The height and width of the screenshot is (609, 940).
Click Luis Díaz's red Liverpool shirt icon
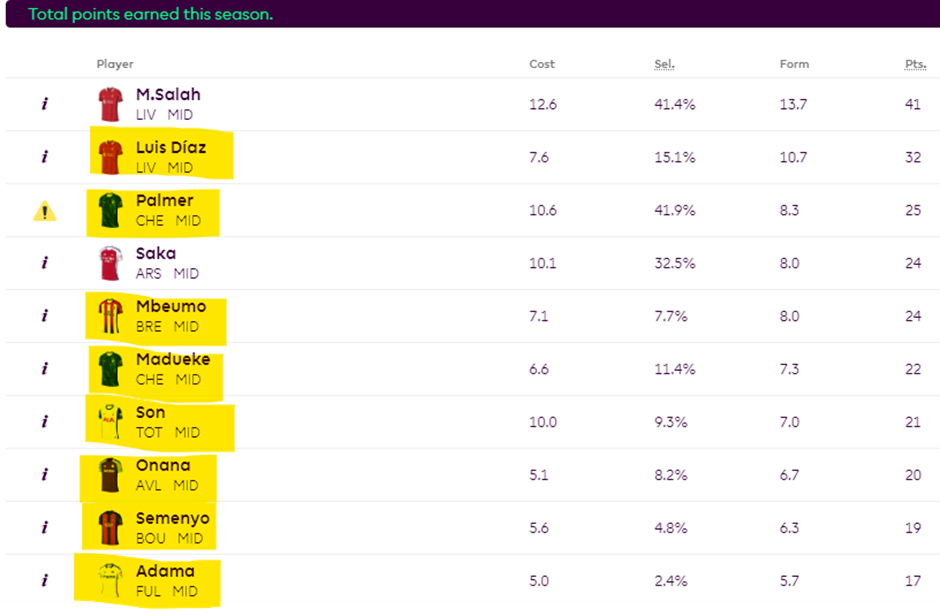coord(110,157)
